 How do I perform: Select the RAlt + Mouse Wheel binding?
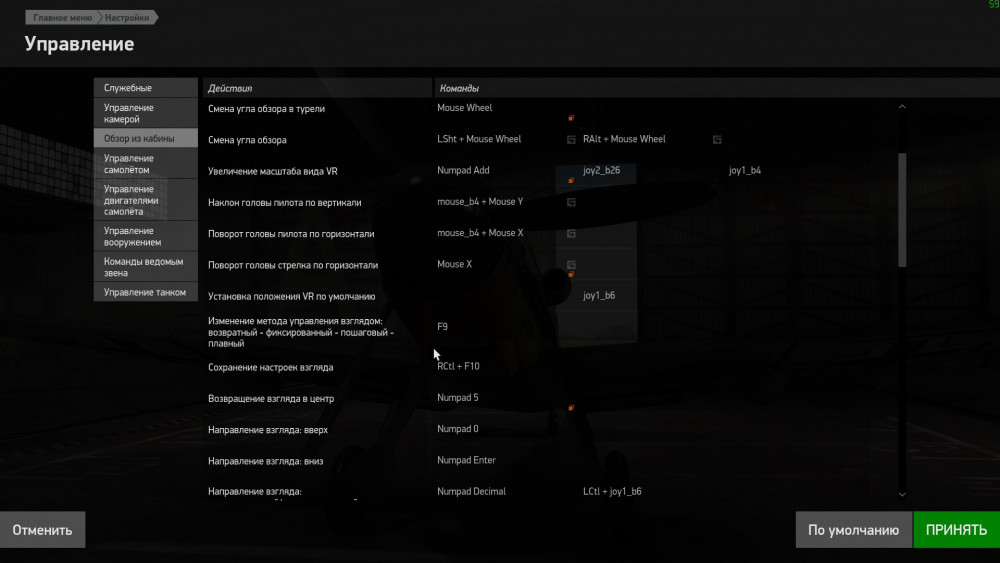click(x=624, y=139)
